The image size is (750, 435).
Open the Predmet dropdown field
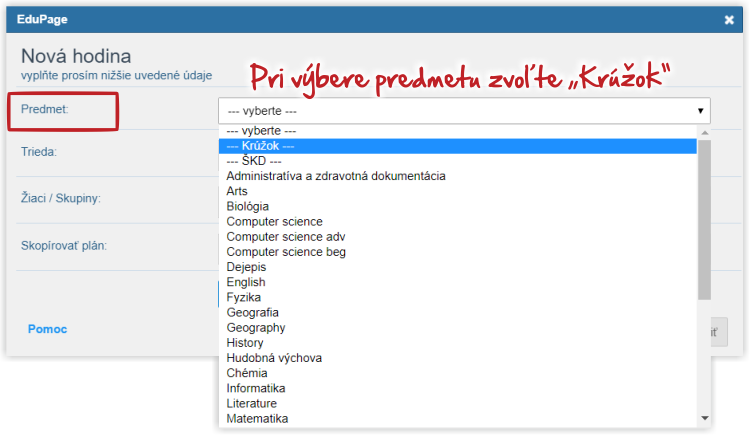(464, 111)
